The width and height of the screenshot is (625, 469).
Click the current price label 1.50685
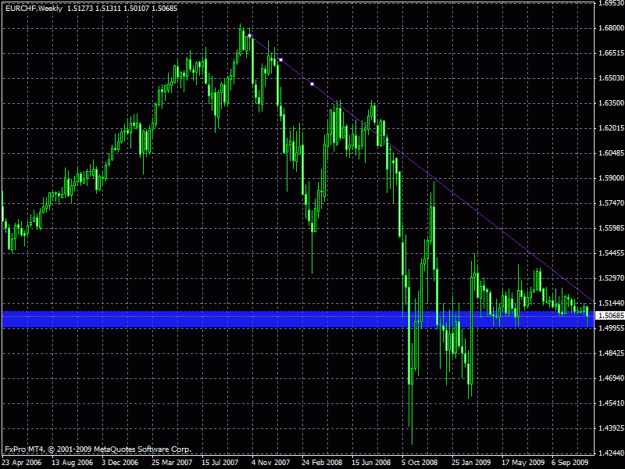coord(611,316)
